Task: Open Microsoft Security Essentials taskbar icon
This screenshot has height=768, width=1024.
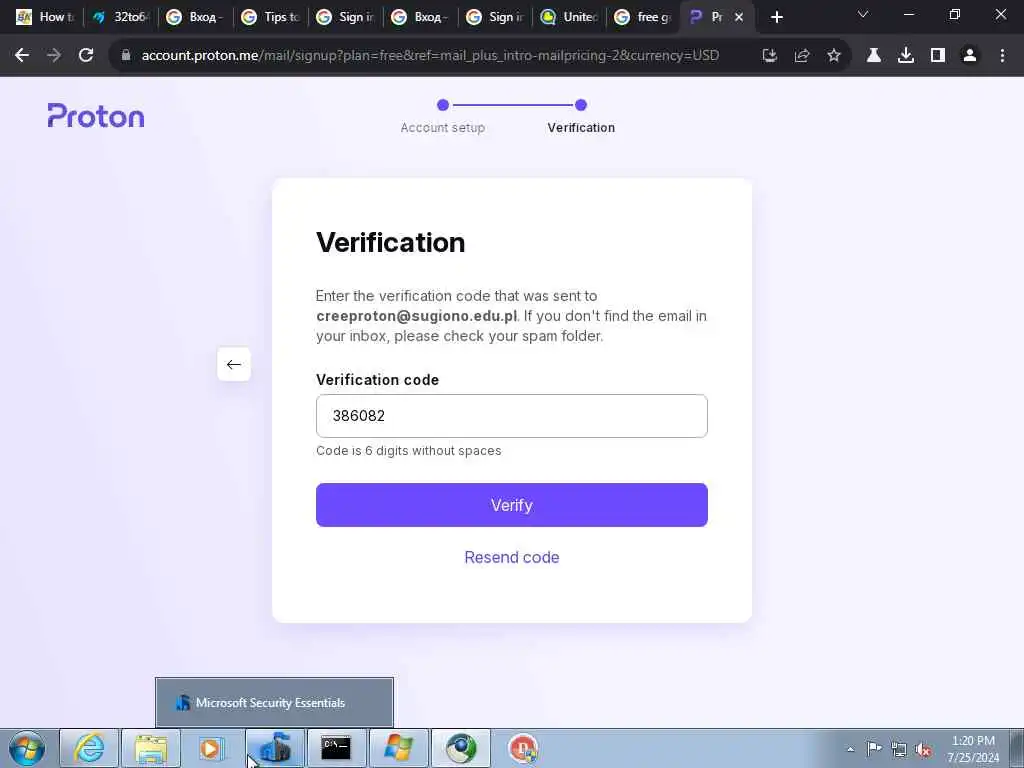Action: point(274,748)
